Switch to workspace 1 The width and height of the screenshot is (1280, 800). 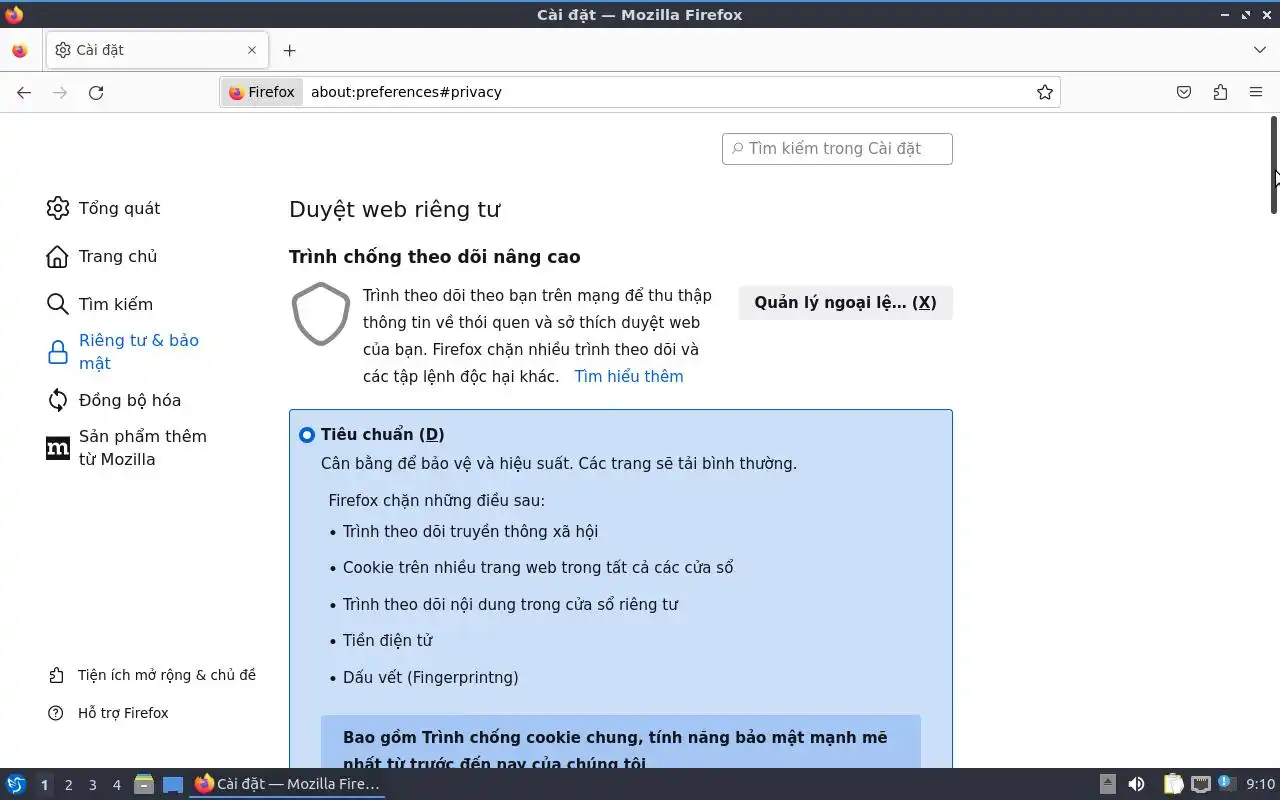(x=44, y=785)
